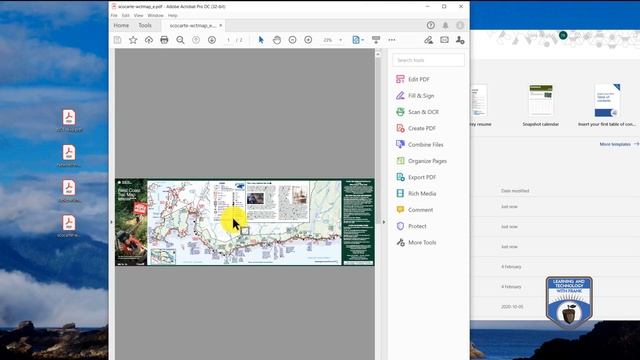The image size is (640, 360).
Task: Open Acrobat help question mark icon
Action: [431, 25]
